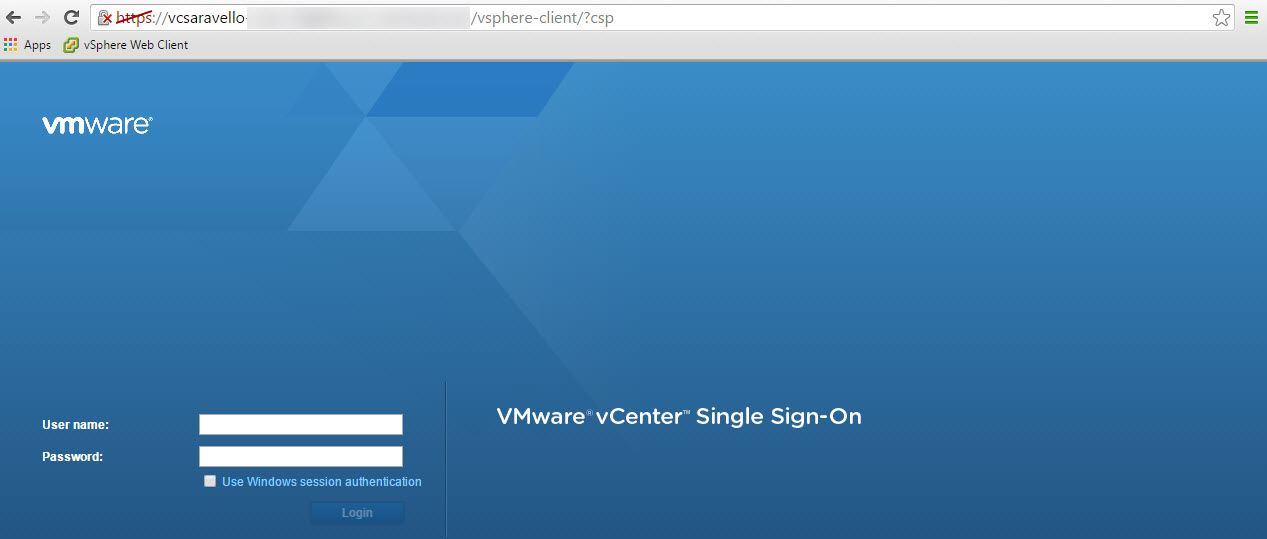This screenshot has width=1267, height=539.
Task: Bookmark this page with the star icon
Action: (x=1220, y=18)
